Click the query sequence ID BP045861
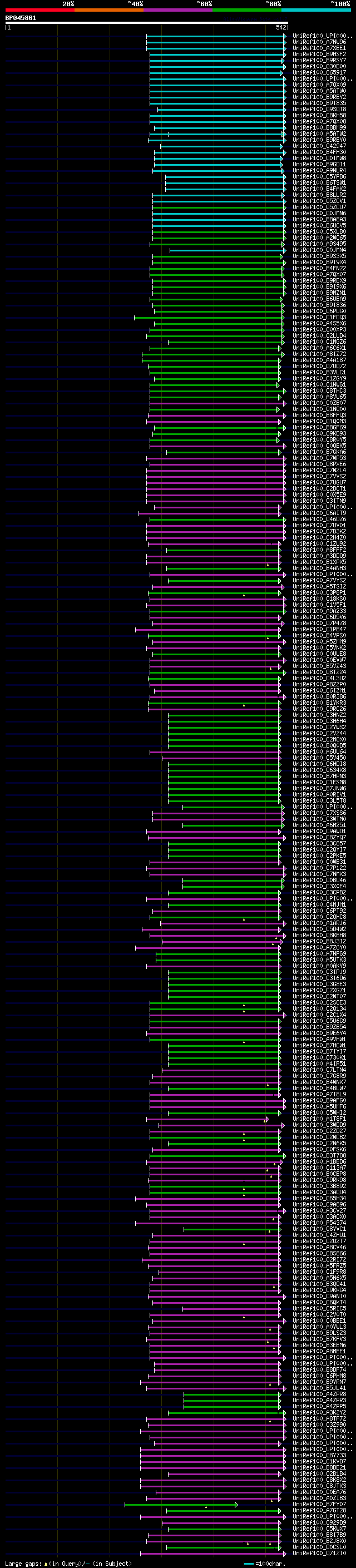 pos(21,18)
